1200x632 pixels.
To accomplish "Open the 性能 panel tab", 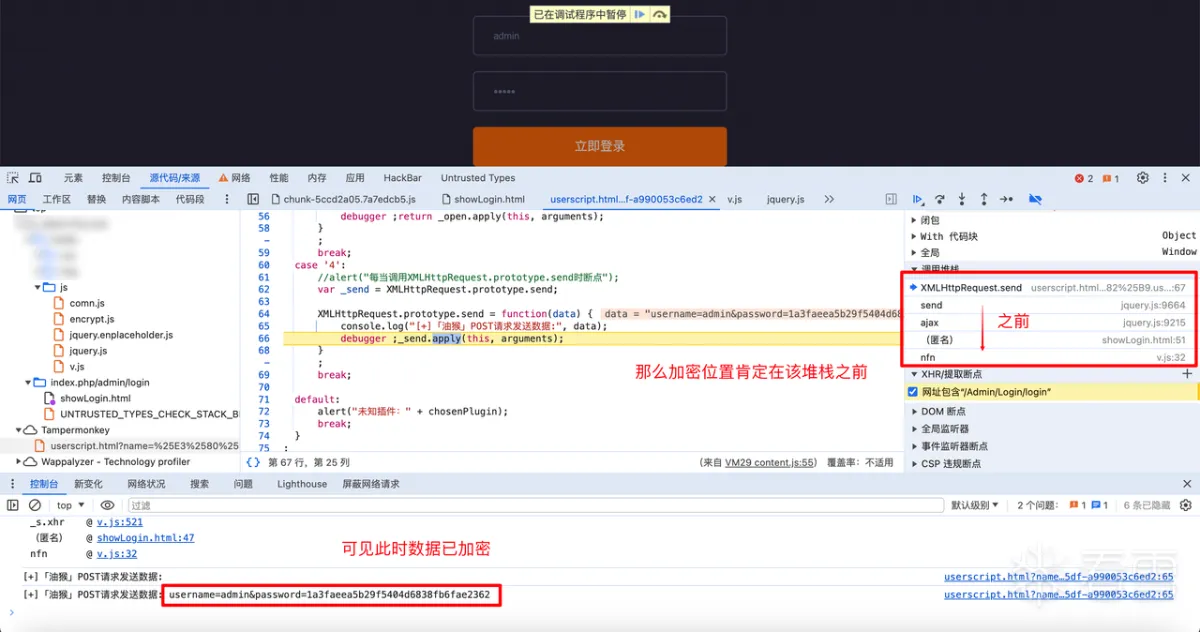I will point(279,178).
